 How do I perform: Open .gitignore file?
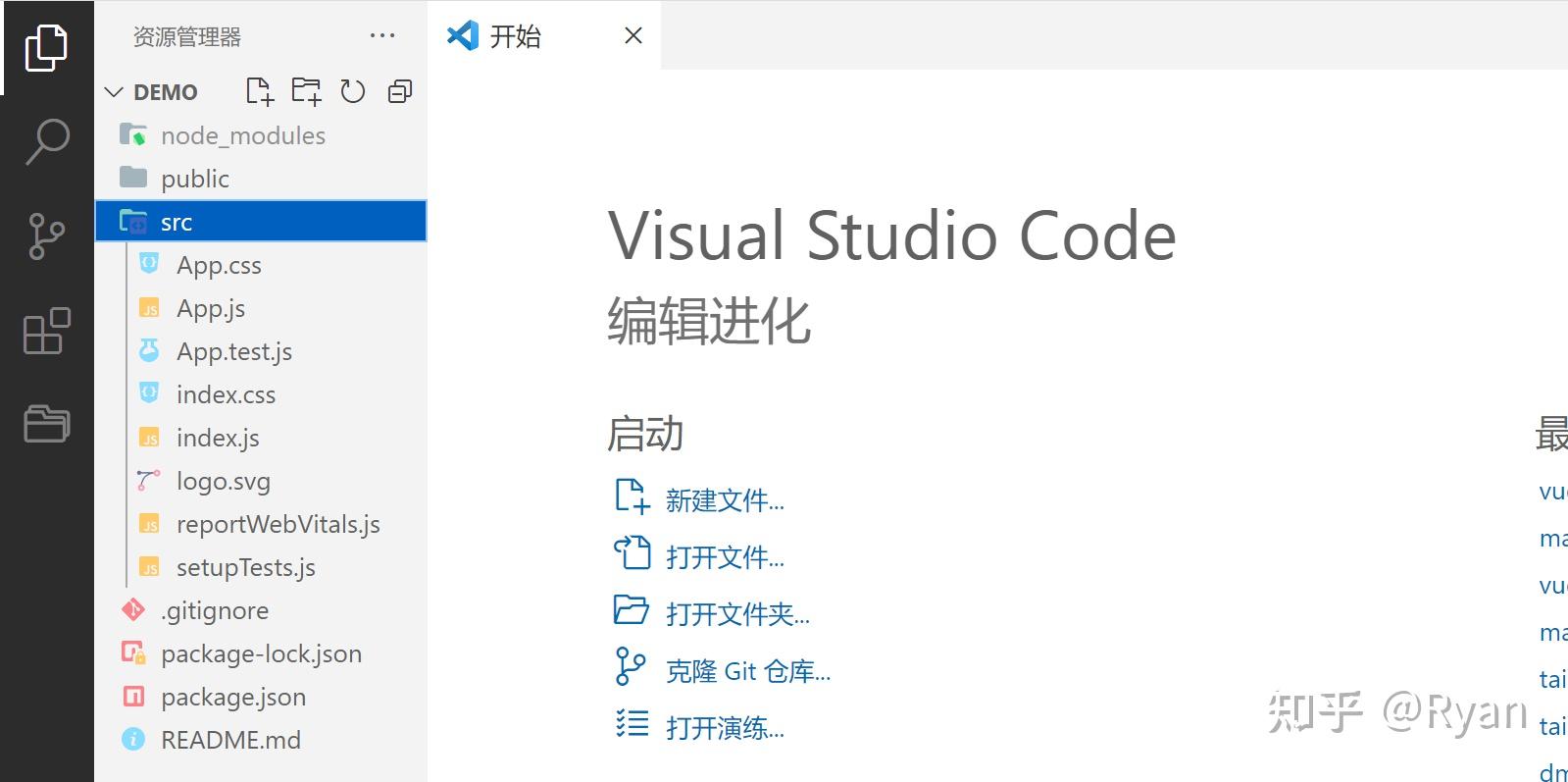(x=261, y=610)
